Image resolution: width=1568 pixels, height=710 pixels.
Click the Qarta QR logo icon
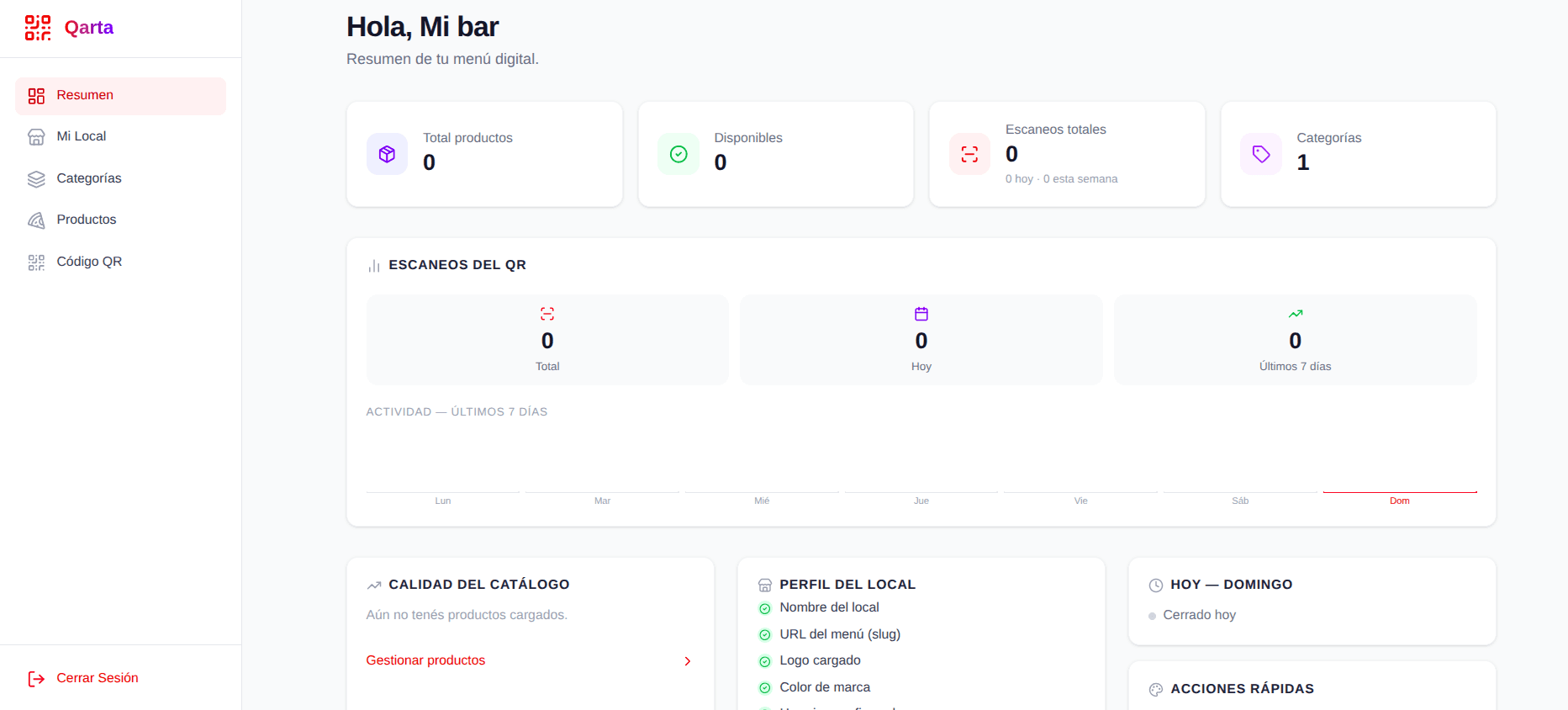pos(38,28)
